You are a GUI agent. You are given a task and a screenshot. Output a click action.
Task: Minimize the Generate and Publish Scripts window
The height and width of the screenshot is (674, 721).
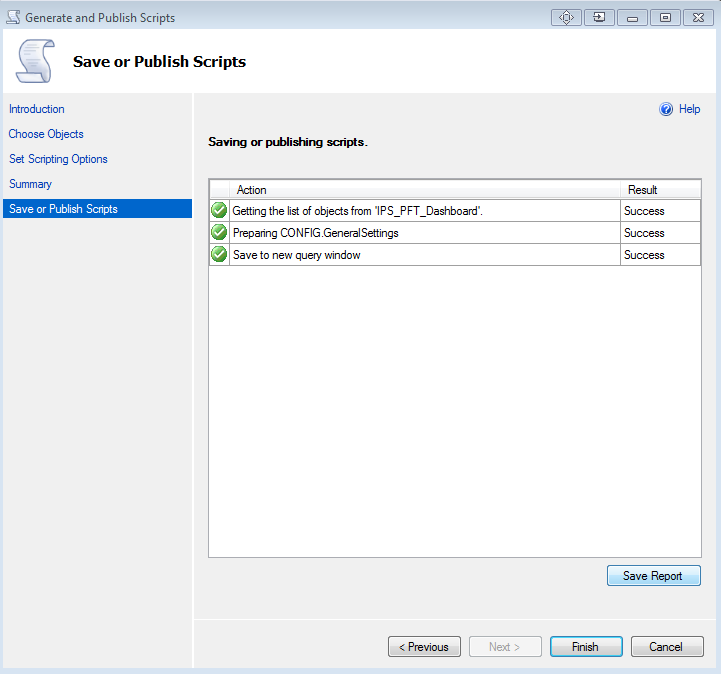point(632,17)
